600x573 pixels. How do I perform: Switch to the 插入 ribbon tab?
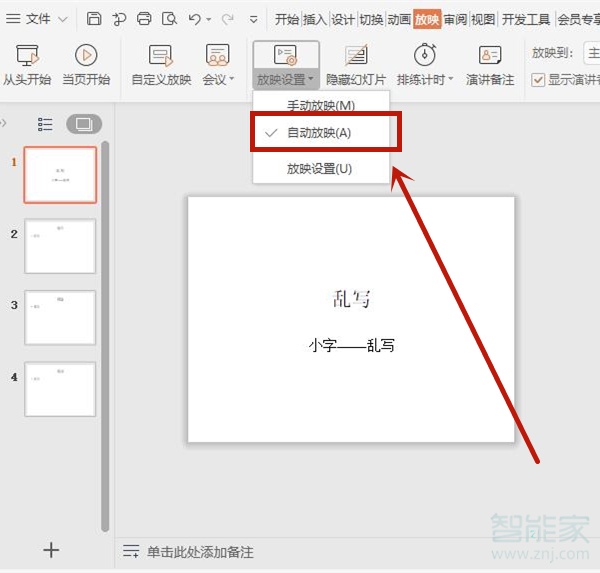coord(314,19)
